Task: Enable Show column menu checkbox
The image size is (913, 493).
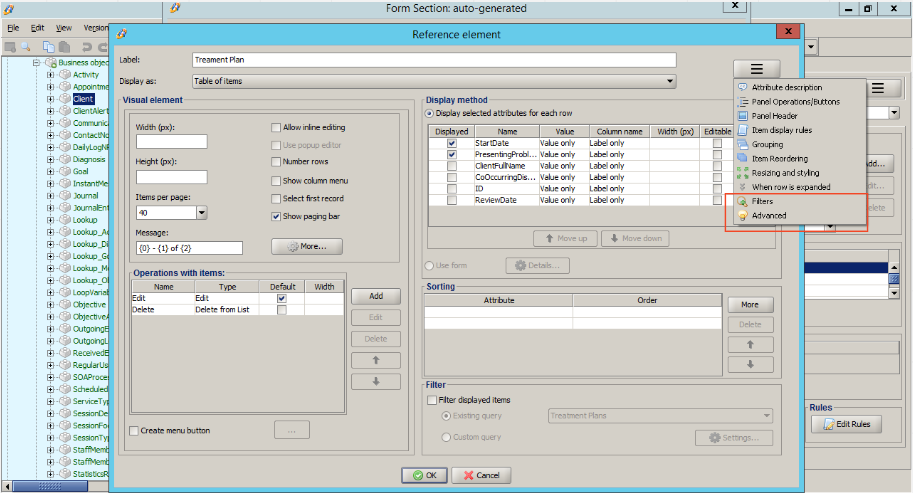Action: [276, 181]
